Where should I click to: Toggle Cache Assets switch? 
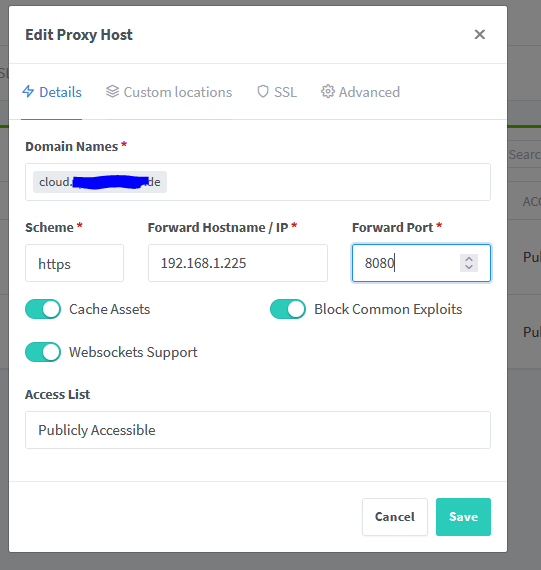pyautogui.click(x=43, y=309)
